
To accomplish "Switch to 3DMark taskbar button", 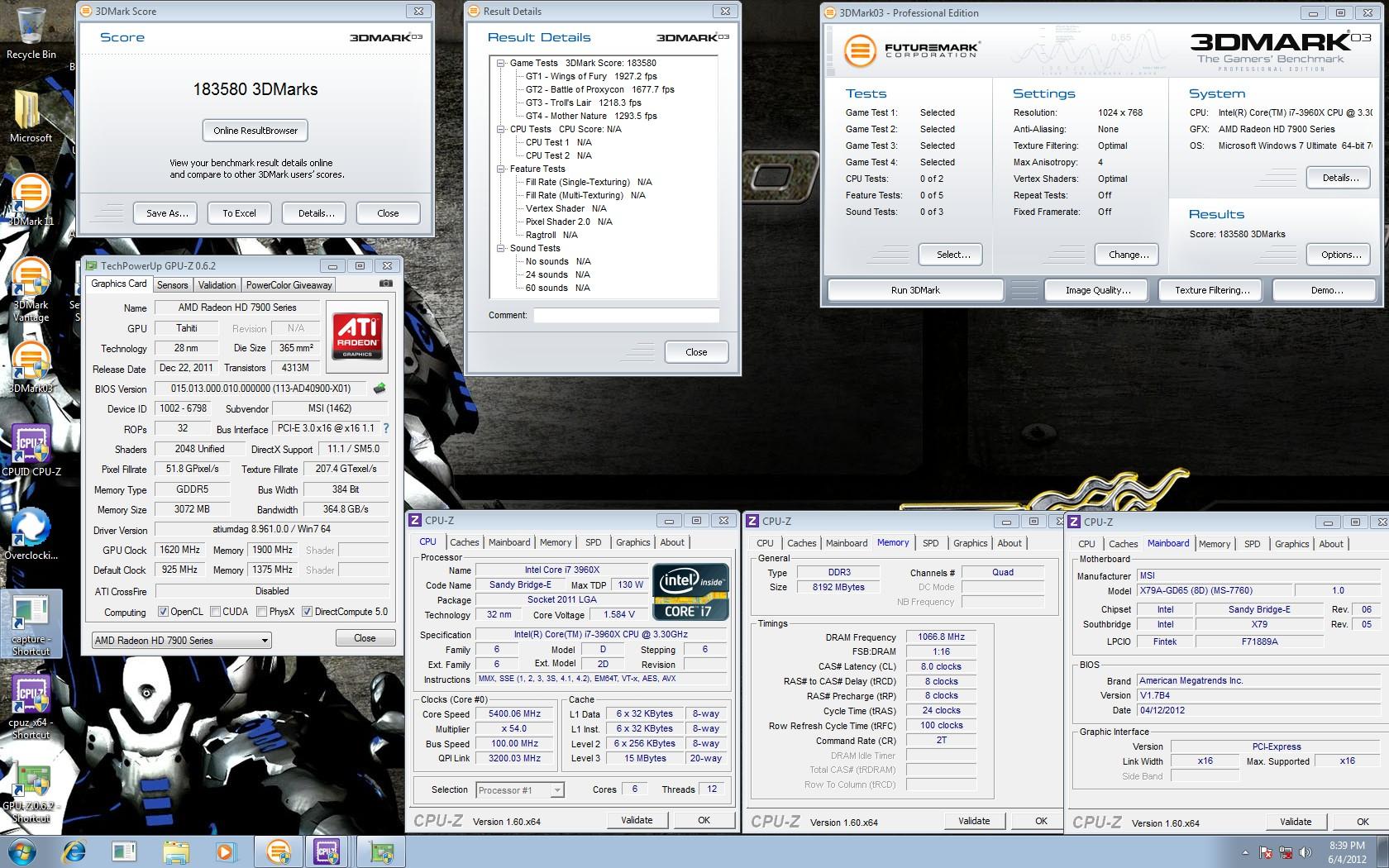I will tap(279, 851).
